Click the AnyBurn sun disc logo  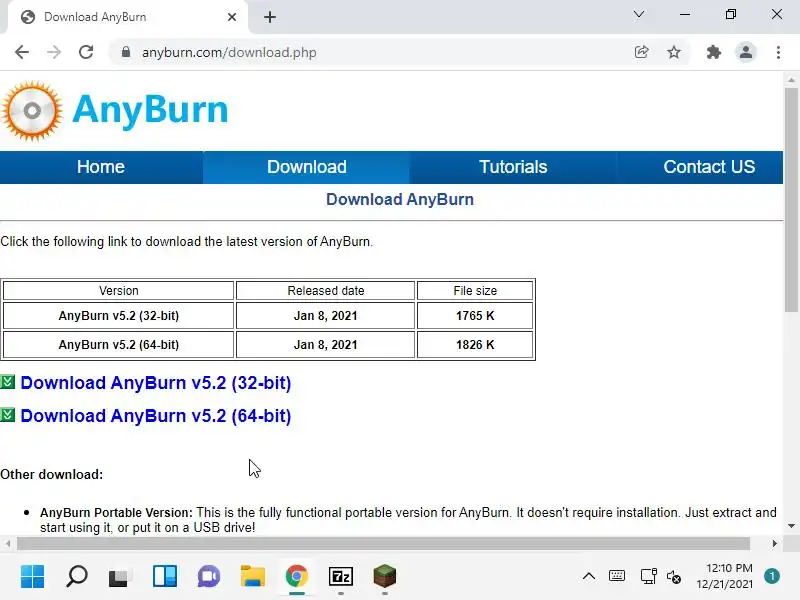[32, 111]
